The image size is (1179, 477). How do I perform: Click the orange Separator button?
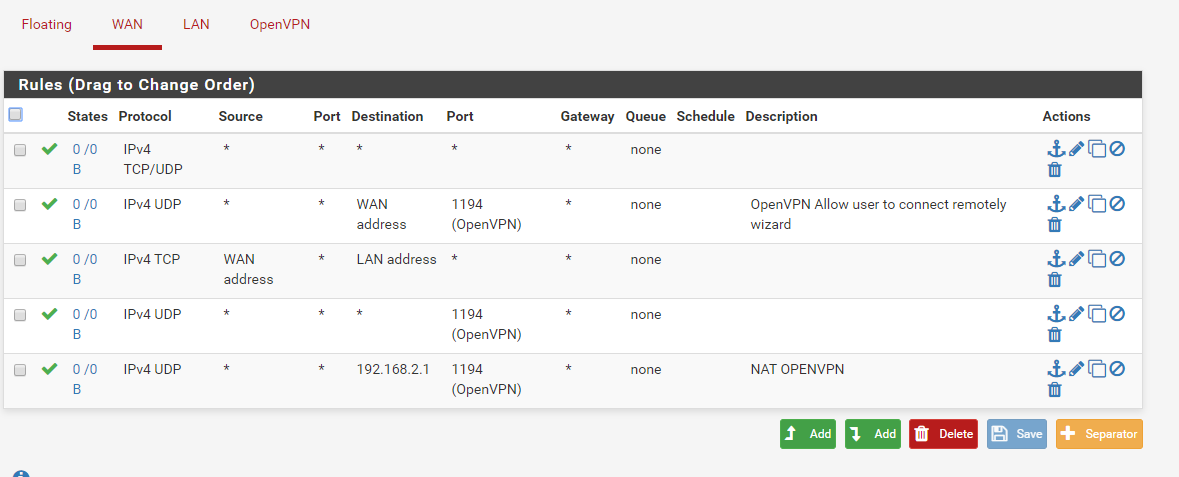(1099, 434)
